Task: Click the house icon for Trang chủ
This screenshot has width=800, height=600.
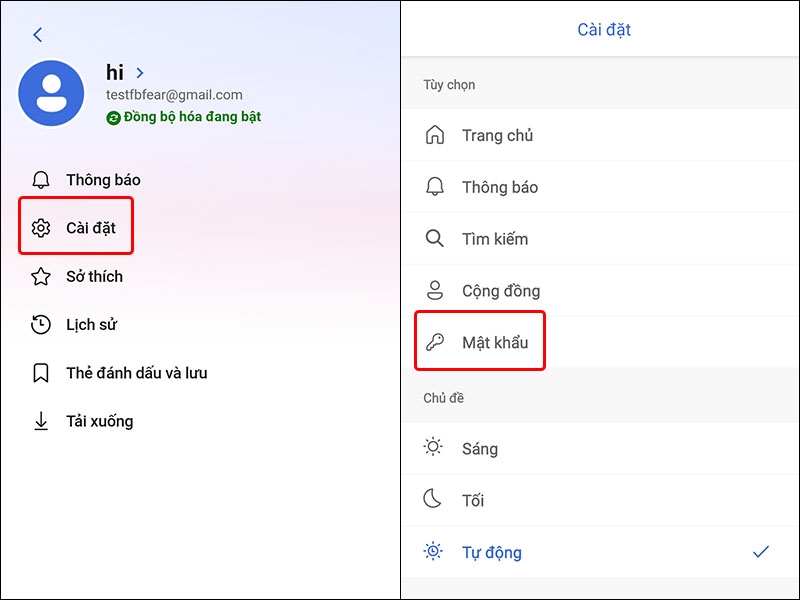Action: (x=435, y=135)
